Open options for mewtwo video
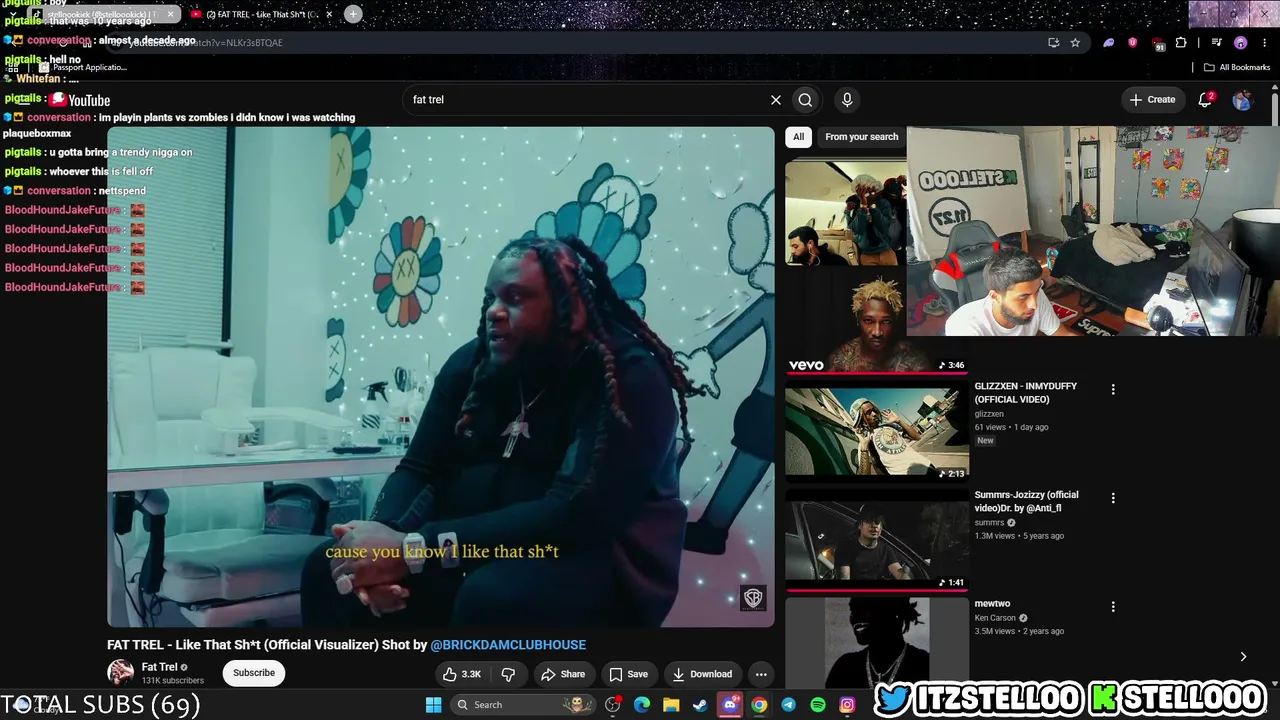 [x=1113, y=607]
